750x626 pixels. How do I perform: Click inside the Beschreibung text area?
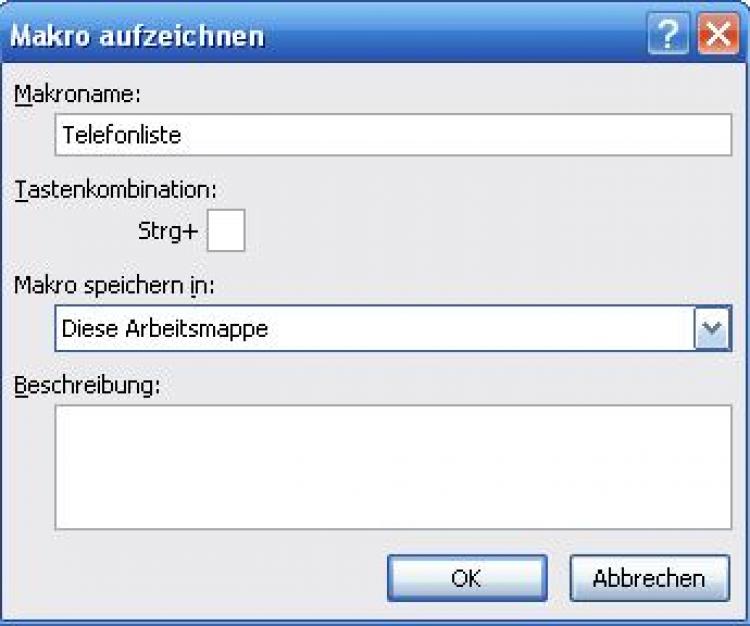pos(393,466)
